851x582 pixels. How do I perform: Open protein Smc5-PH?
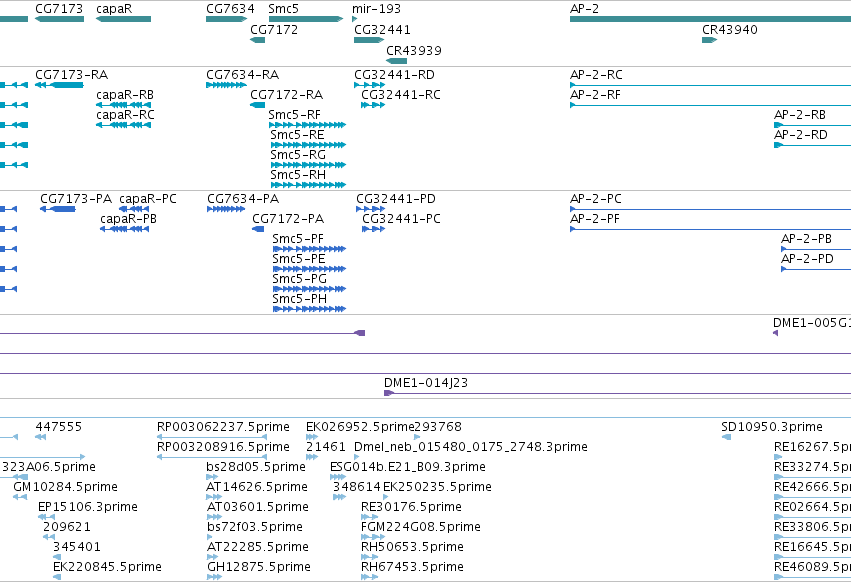click(x=309, y=309)
